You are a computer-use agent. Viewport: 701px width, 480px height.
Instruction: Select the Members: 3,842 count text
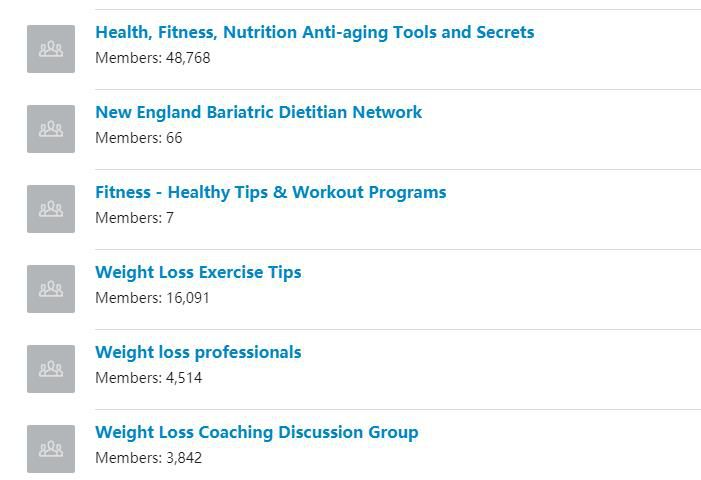(x=148, y=458)
